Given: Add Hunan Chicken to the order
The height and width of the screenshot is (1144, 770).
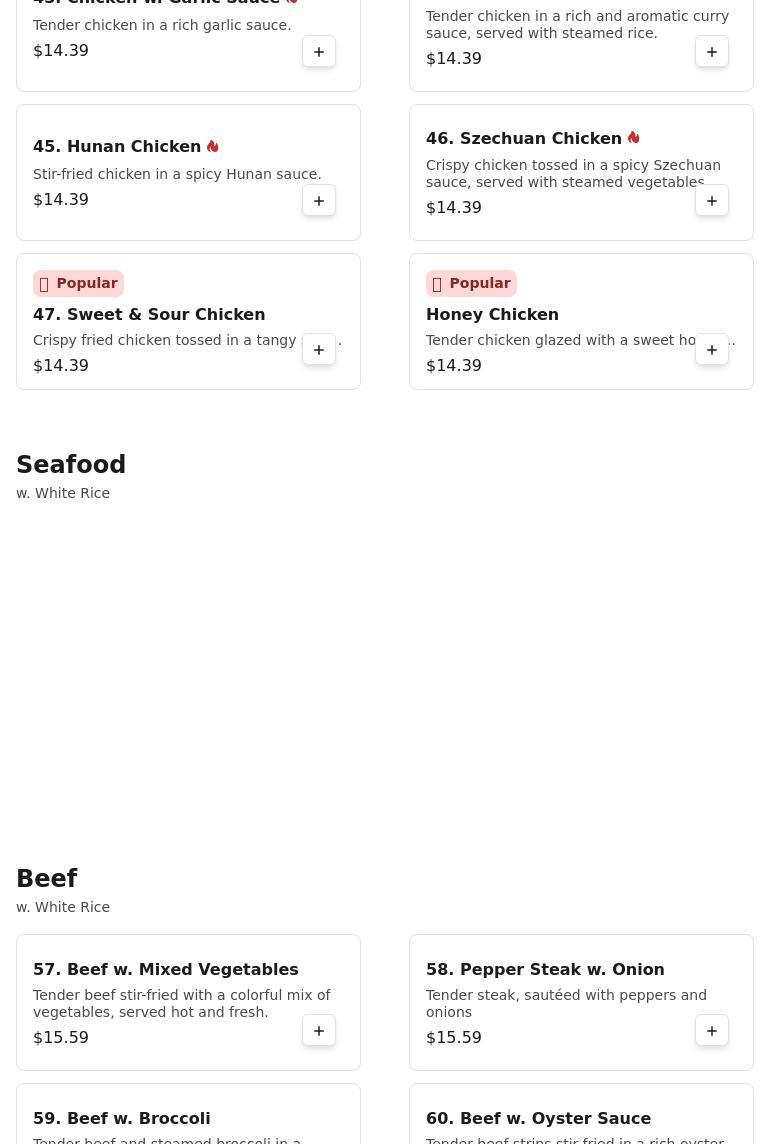Looking at the screenshot, I should (x=319, y=201).
